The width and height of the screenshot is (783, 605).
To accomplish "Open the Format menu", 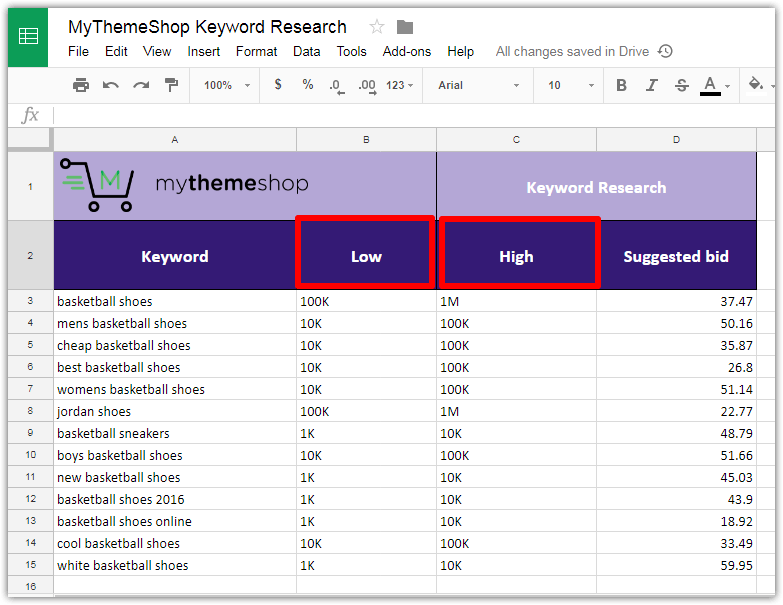I will point(256,51).
